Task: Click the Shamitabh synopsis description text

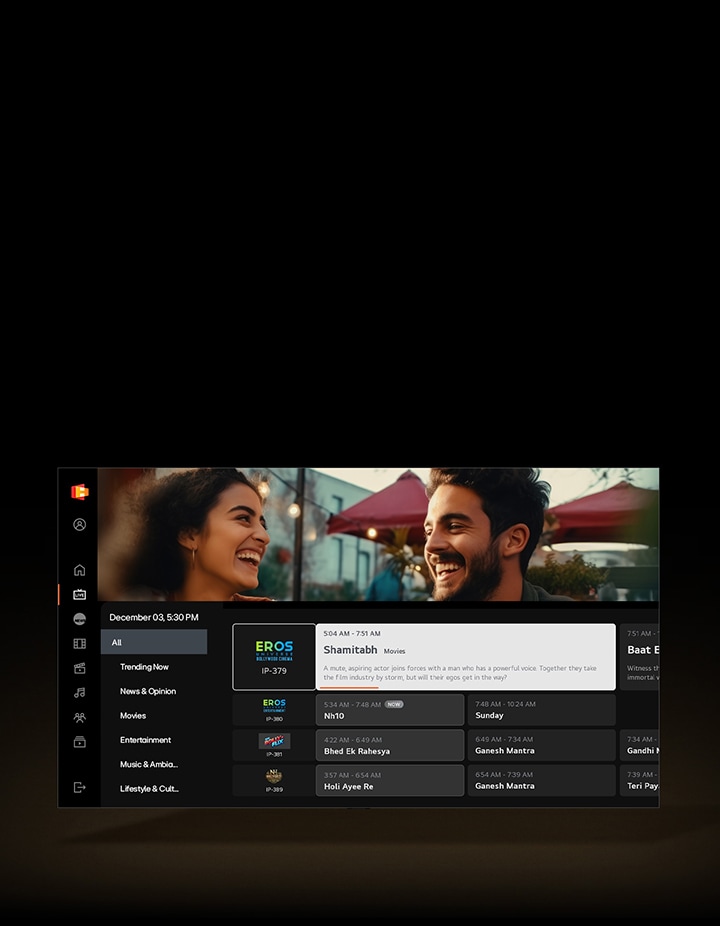Action: (460, 673)
